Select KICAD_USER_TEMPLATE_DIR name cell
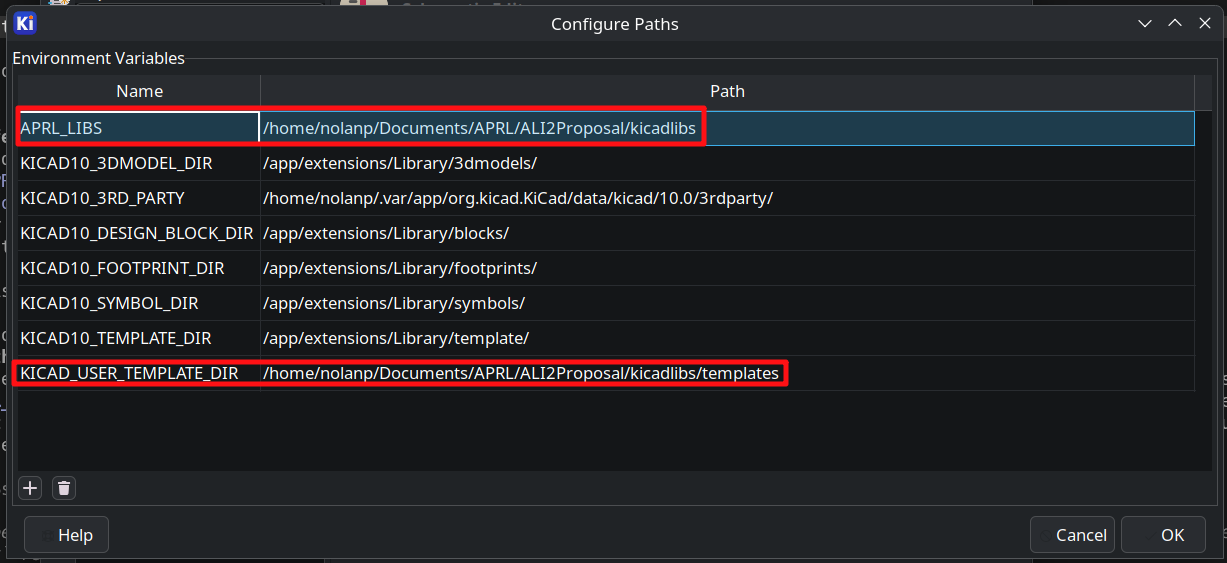 click(139, 373)
